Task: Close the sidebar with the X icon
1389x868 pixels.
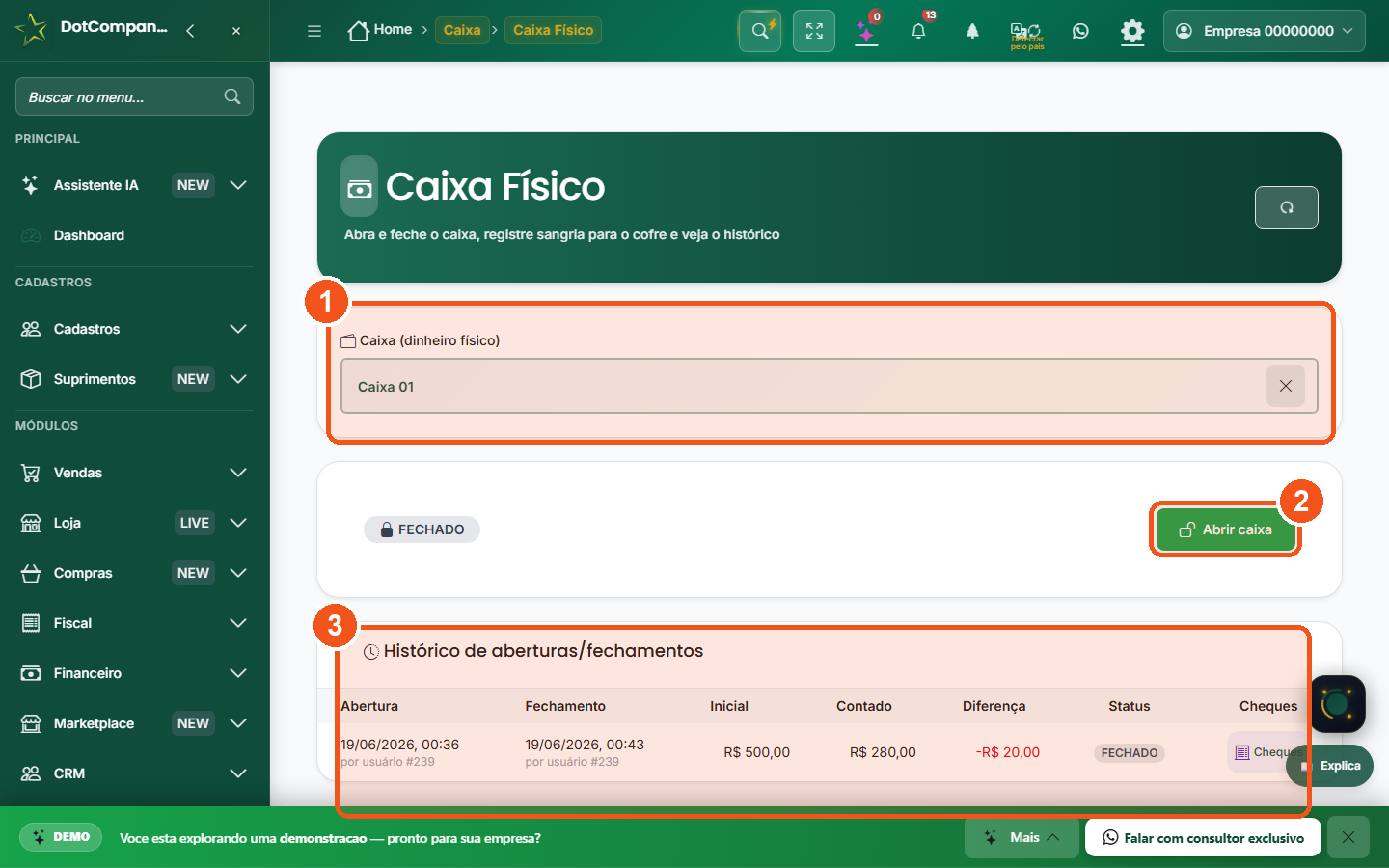Action: (x=236, y=31)
